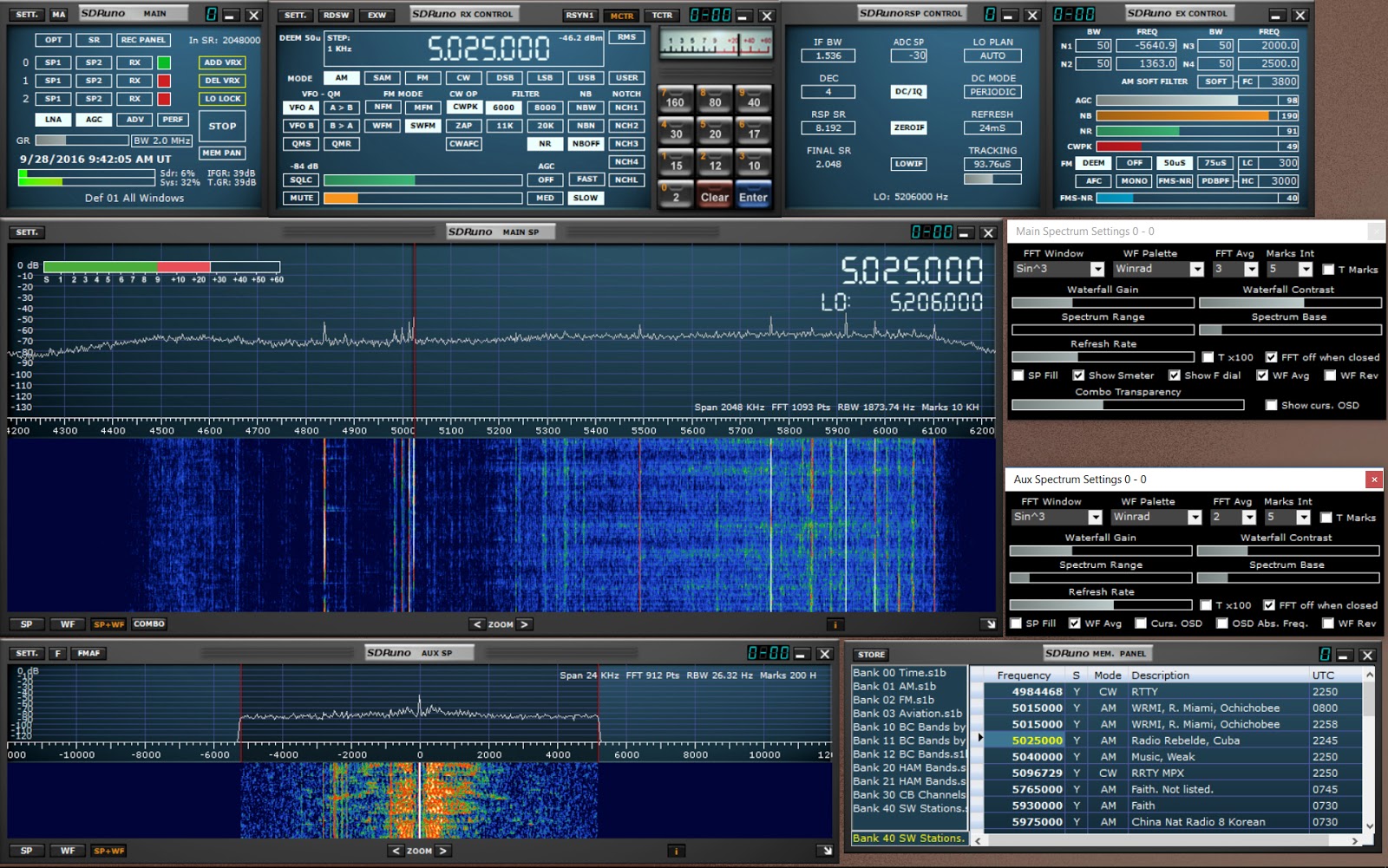Click red indicator in VRX row 1
The width and height of the screenshot is (1388, 868).
click(164, 81)
